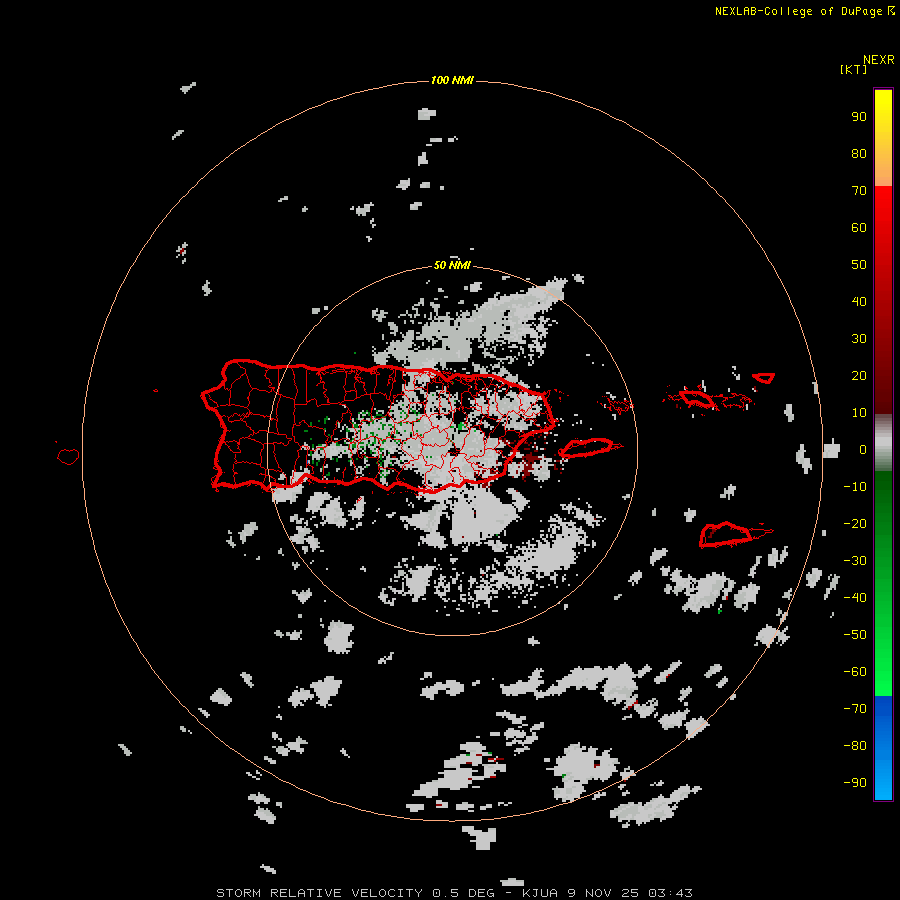Screen dimensions: 900x900
Task: Select the positive 80 knot scale label
Action: [859, 153]
